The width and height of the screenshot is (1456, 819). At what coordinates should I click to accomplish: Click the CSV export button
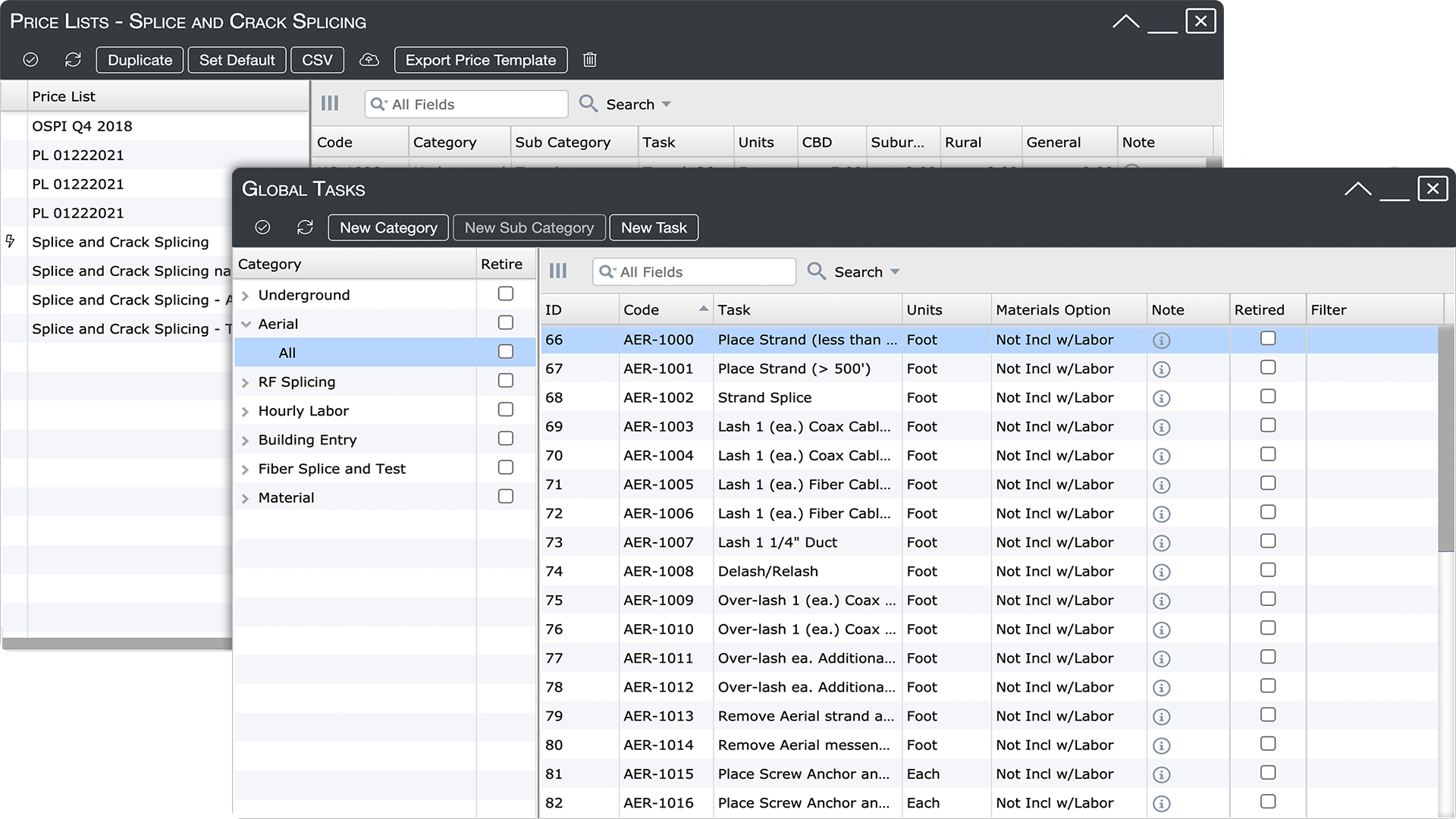tap(317, 60)
